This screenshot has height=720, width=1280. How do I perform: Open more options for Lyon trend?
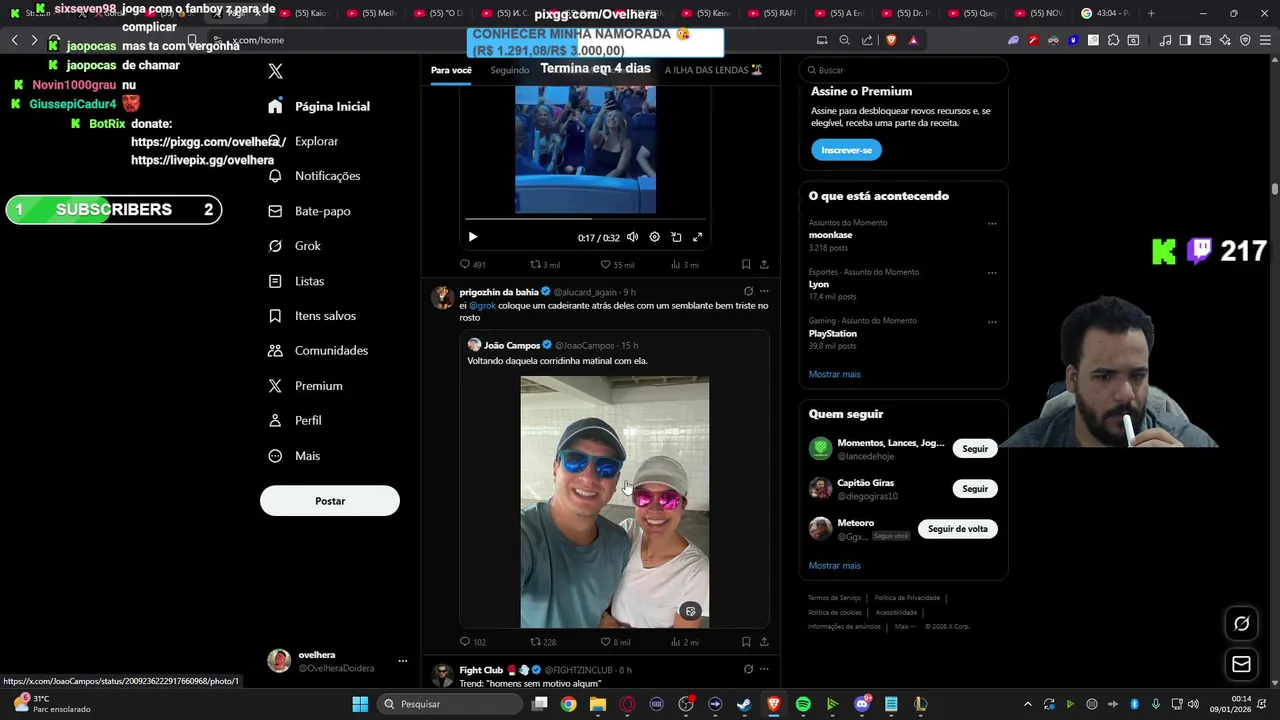pyautogui.click(x=992, y=273)
